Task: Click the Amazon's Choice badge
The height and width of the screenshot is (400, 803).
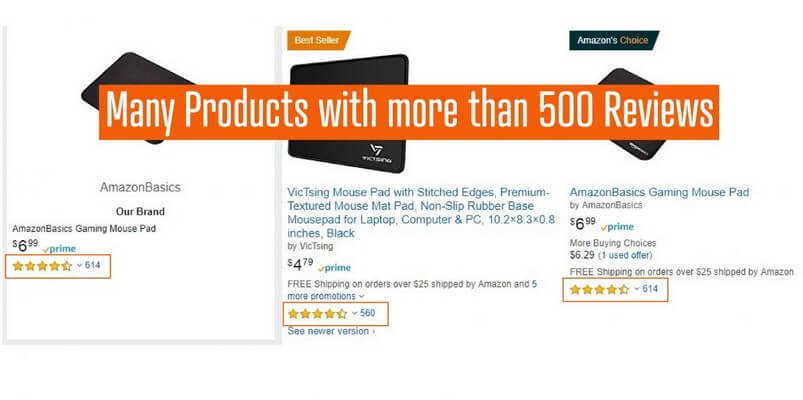Action: click(x=614, y=40)
